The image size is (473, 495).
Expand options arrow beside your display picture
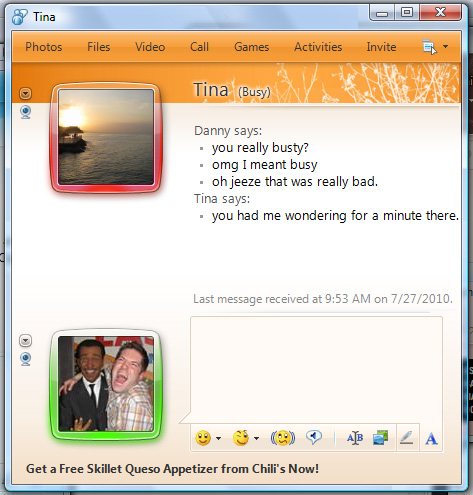click(26, 341)
